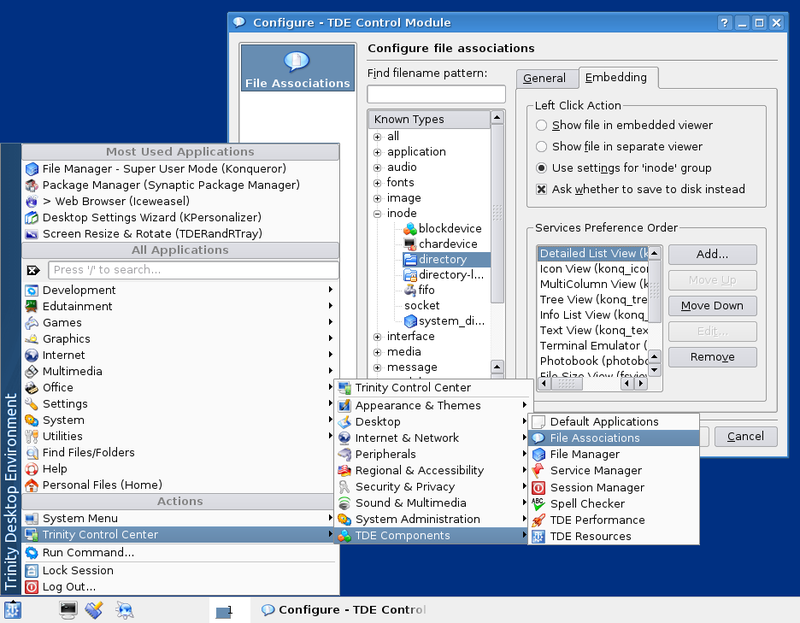
Task: Click the Help lifebuoy icon
Action: point(32,469)
